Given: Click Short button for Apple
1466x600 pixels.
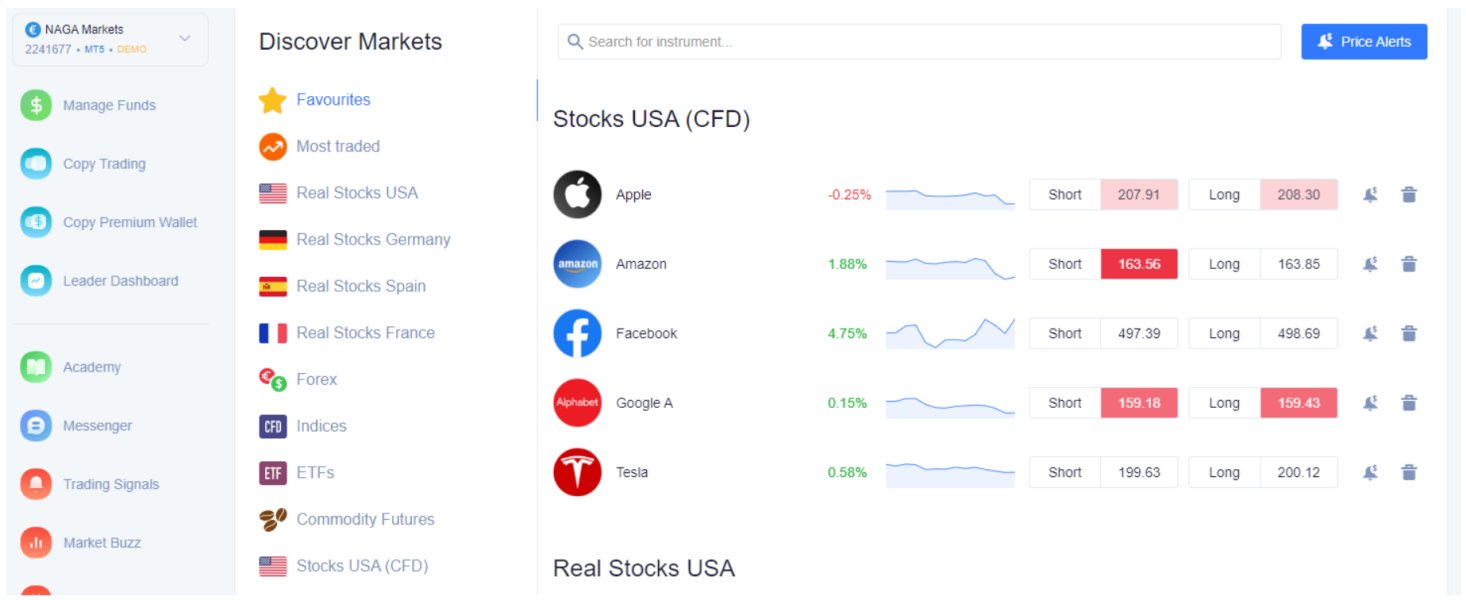Looking at the screenshot, I should click(x=1065, y=195).
